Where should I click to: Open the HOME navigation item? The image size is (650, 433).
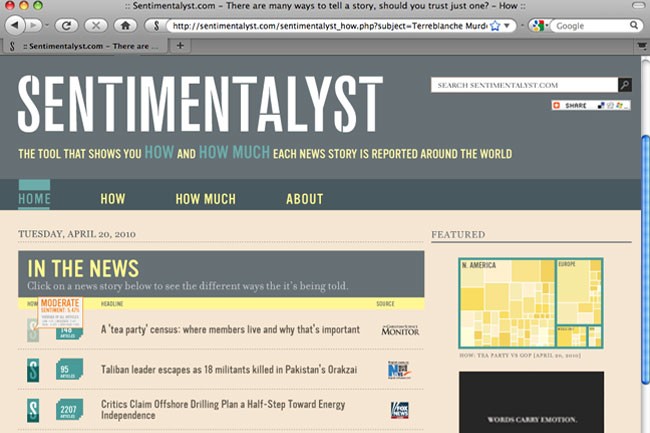[34, 199]
